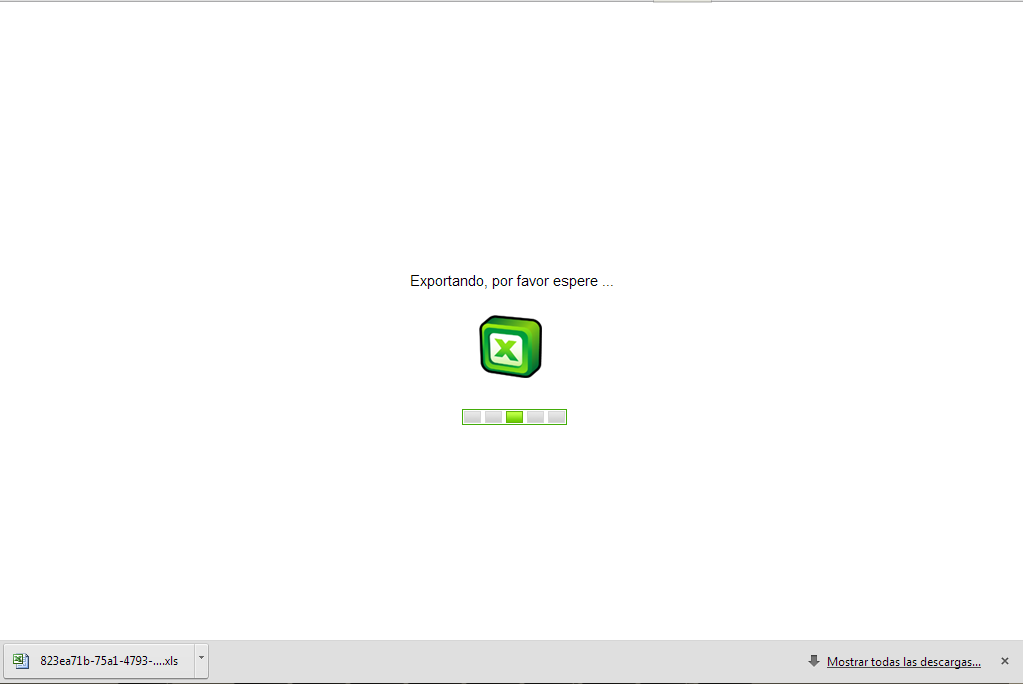Image resolution: width=1023 pixels, height=684 pixels.
Task: Click the download arrow icon beside Mostrar todas
Action: click(814, 661)
